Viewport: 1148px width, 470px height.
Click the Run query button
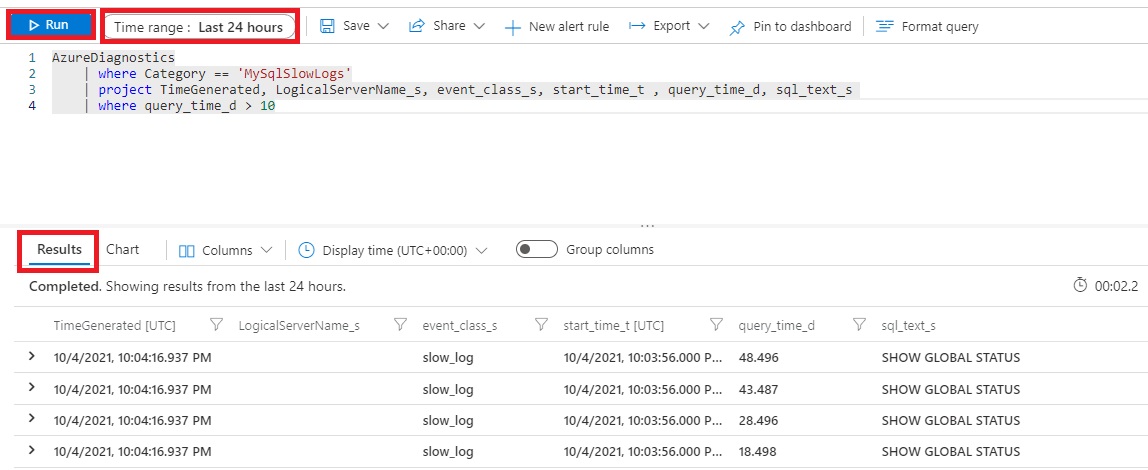click(50, 25)
